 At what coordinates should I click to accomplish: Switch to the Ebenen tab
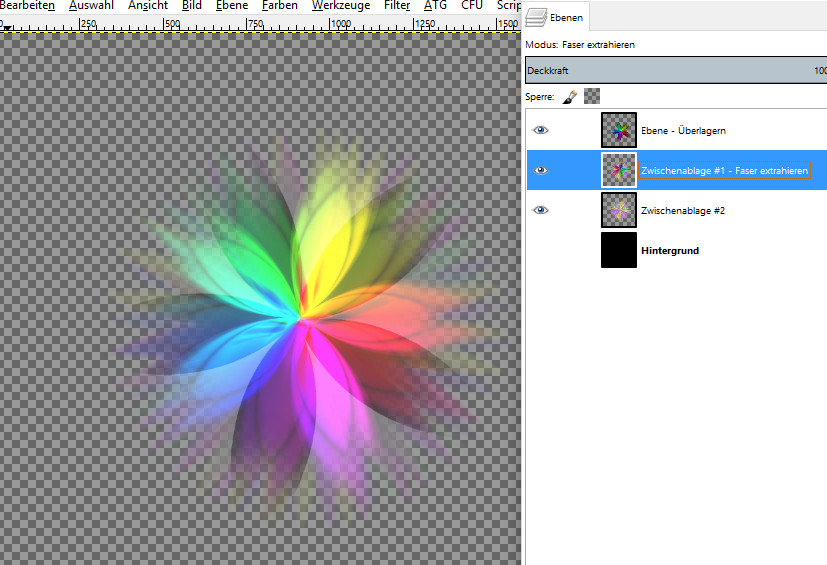tap(557, 17)
